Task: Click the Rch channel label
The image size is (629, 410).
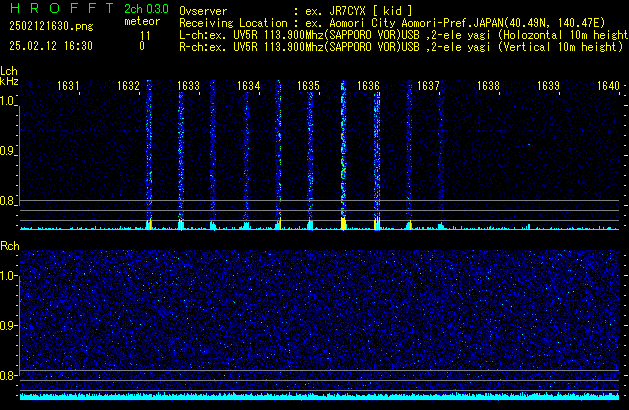Action: [x=10, y=246]
